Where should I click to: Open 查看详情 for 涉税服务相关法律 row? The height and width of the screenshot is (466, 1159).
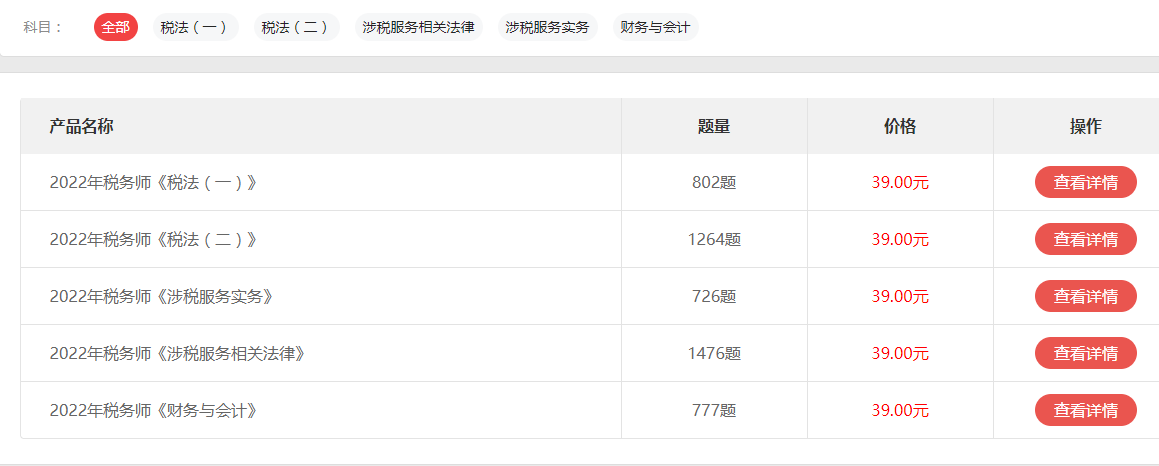(x=1085, y=353)
